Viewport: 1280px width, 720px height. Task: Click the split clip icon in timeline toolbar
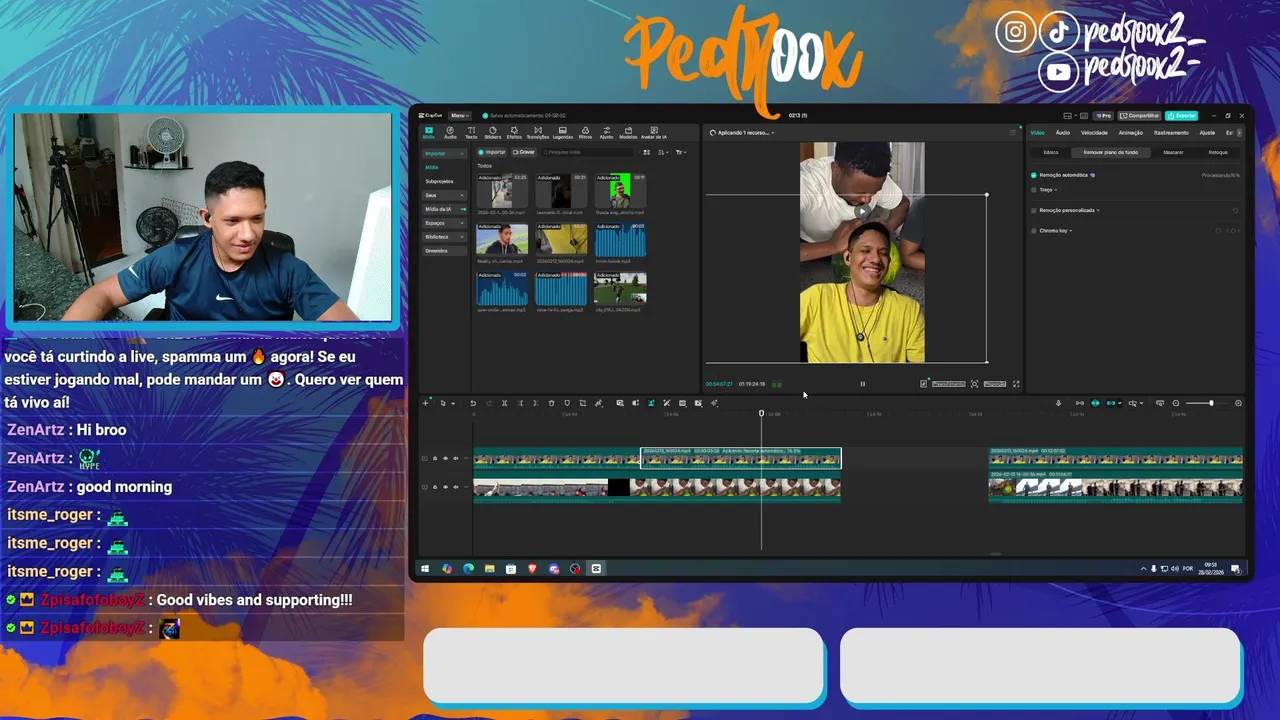pyautogui.click(x=504, y=403)
